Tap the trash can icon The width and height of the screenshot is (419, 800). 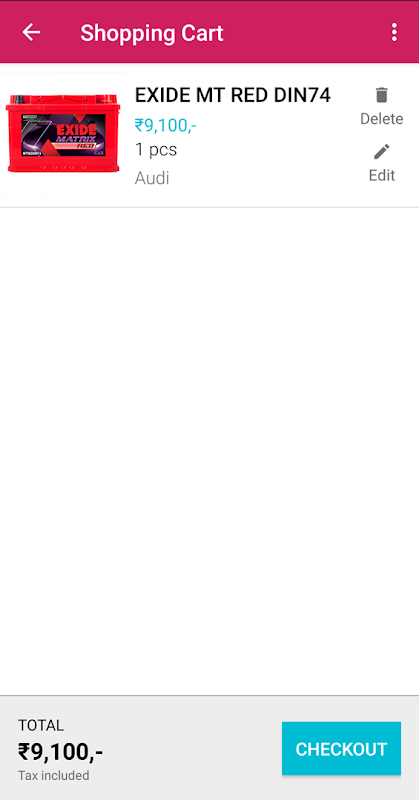[381, 95]
